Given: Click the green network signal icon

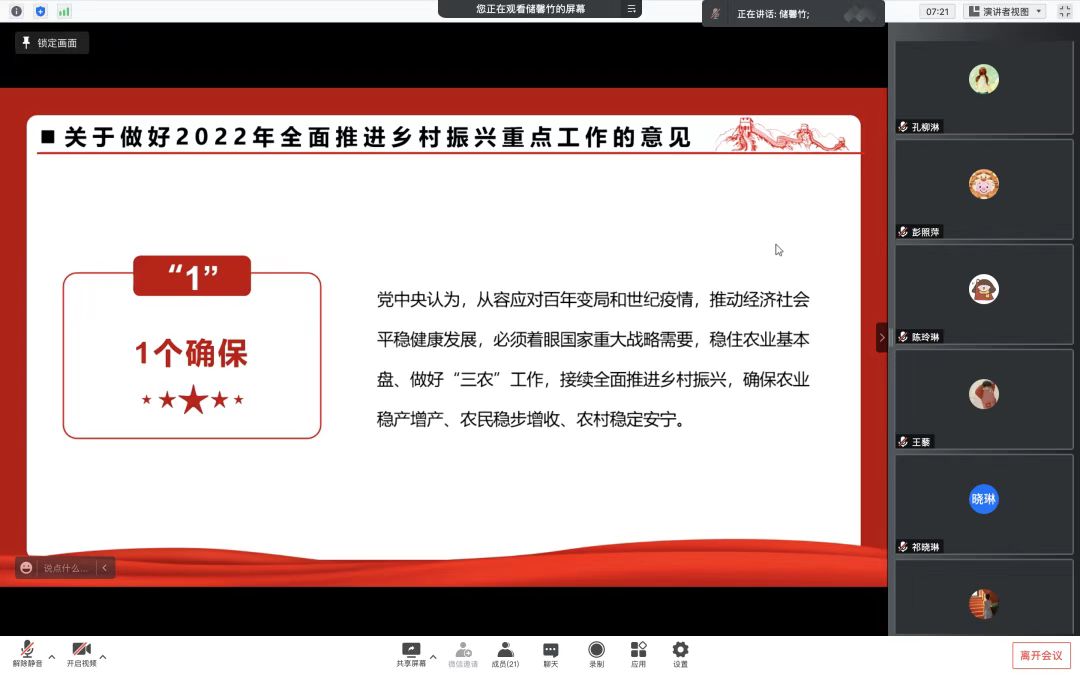Looking at the screenshot, I should [x=64, y=11].
